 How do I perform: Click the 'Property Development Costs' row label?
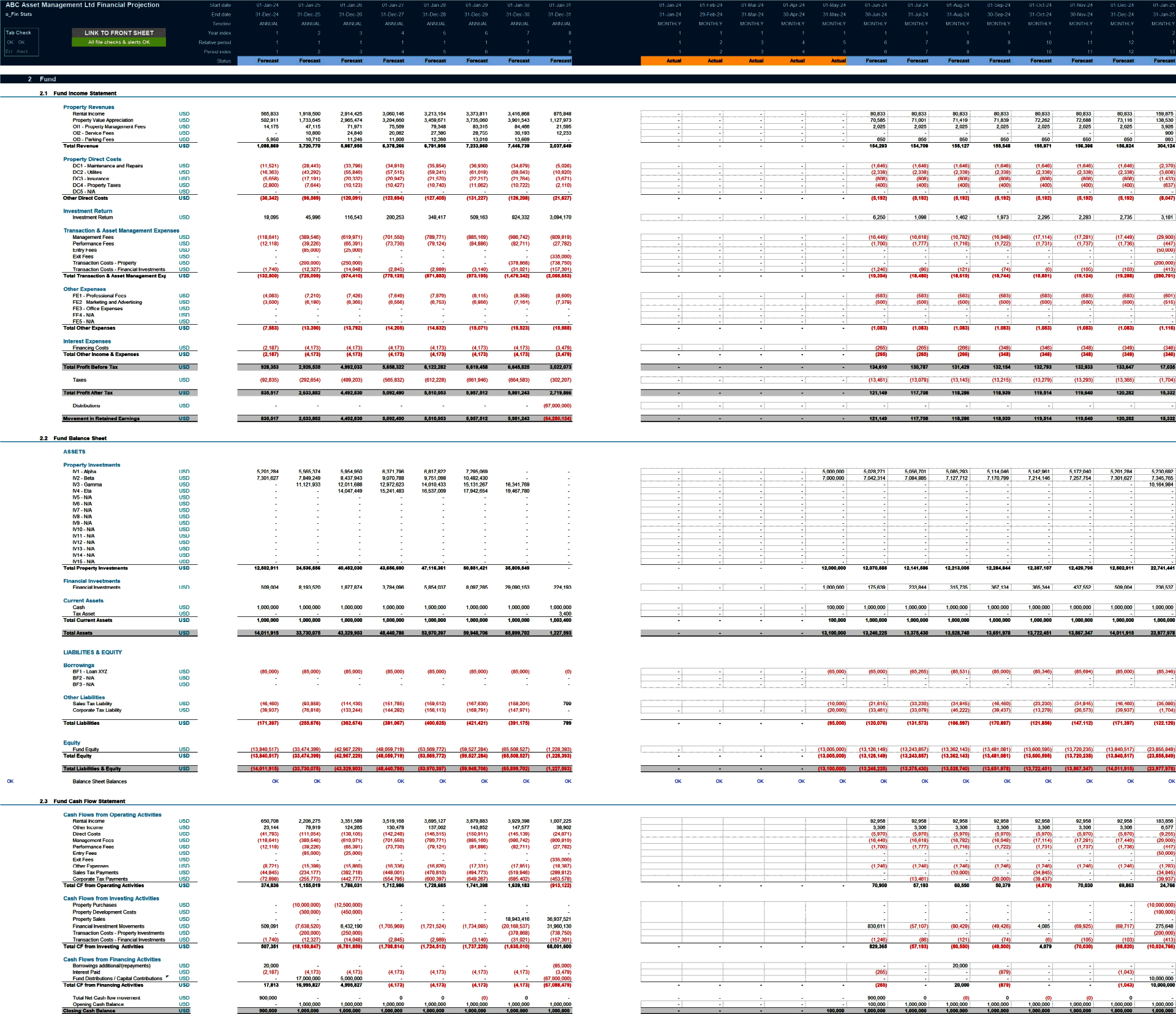(104, 912)
